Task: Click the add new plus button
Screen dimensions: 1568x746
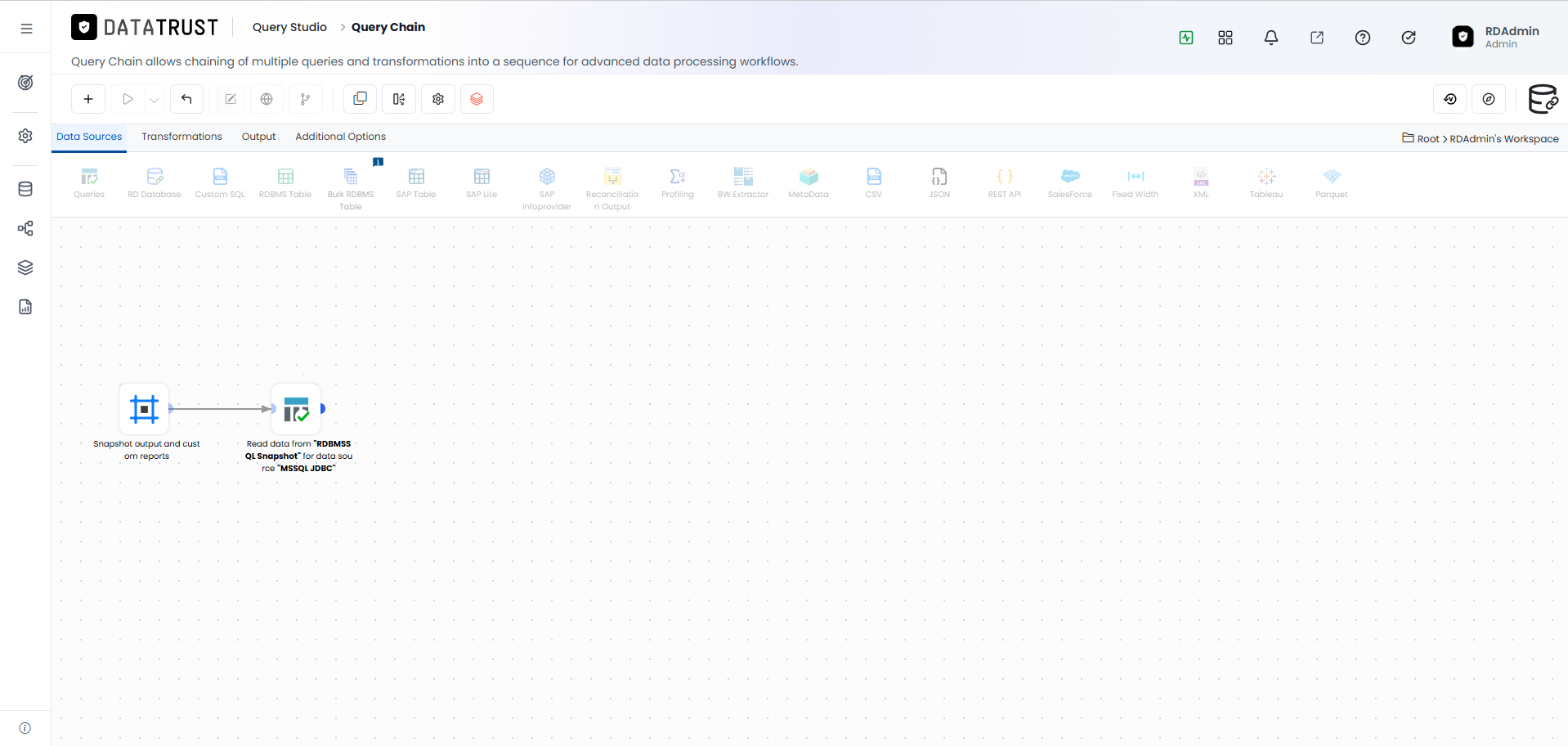Action: 88,99
